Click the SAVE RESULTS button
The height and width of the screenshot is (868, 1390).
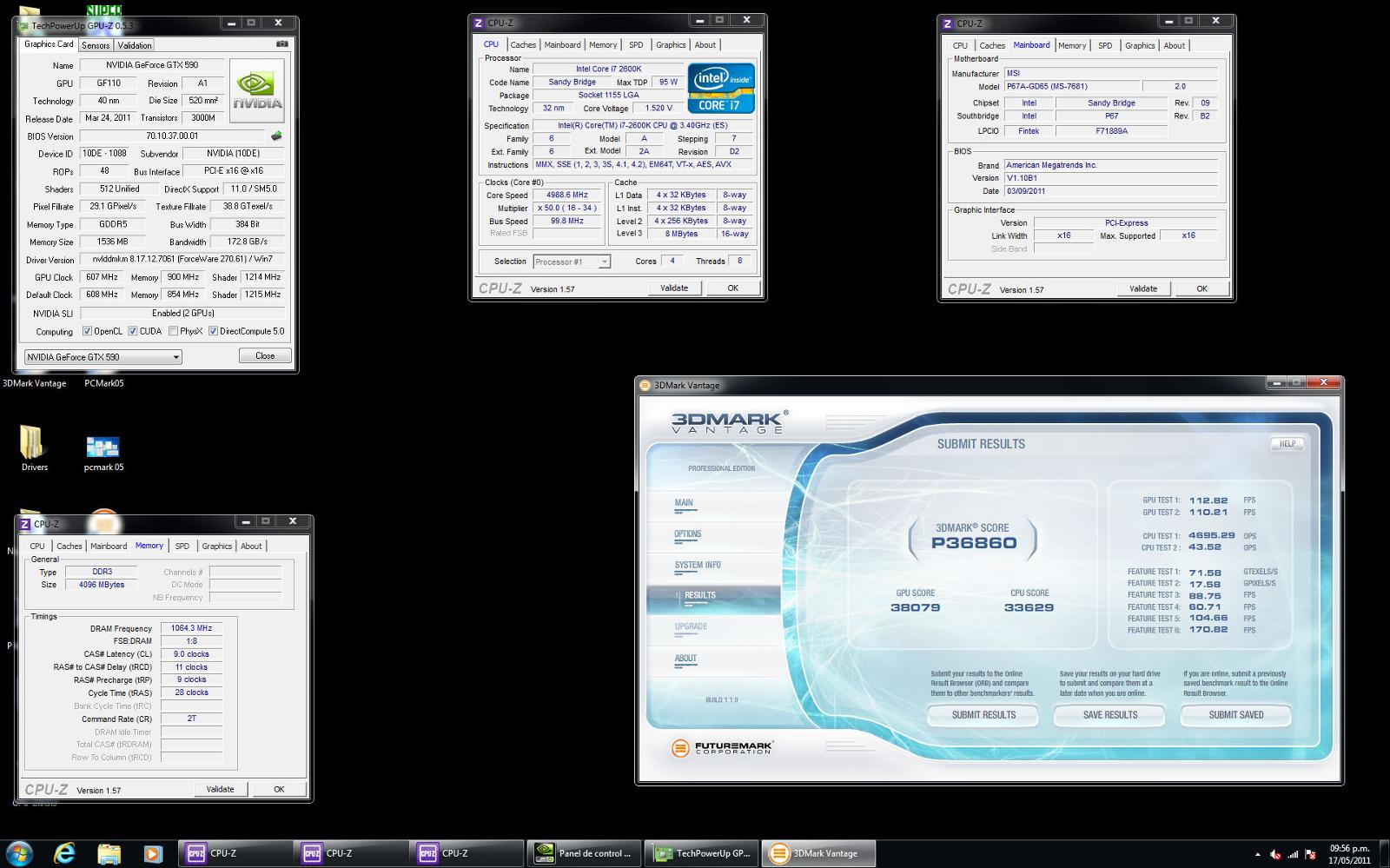click(x=1110, y=715)
